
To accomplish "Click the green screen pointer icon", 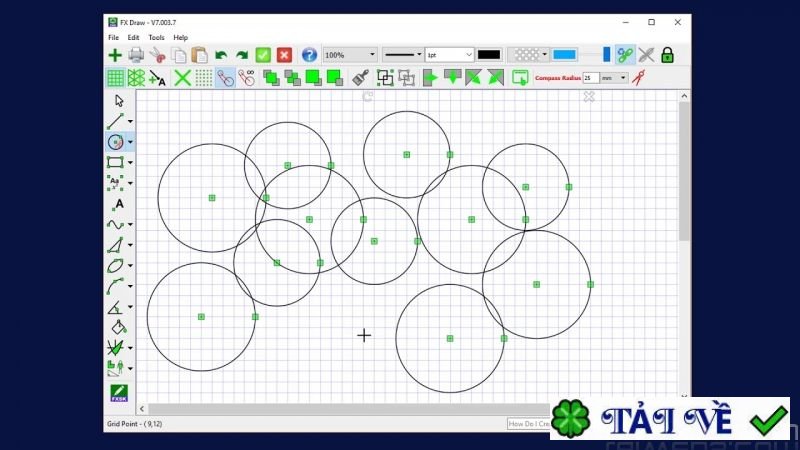I will 520,78.
